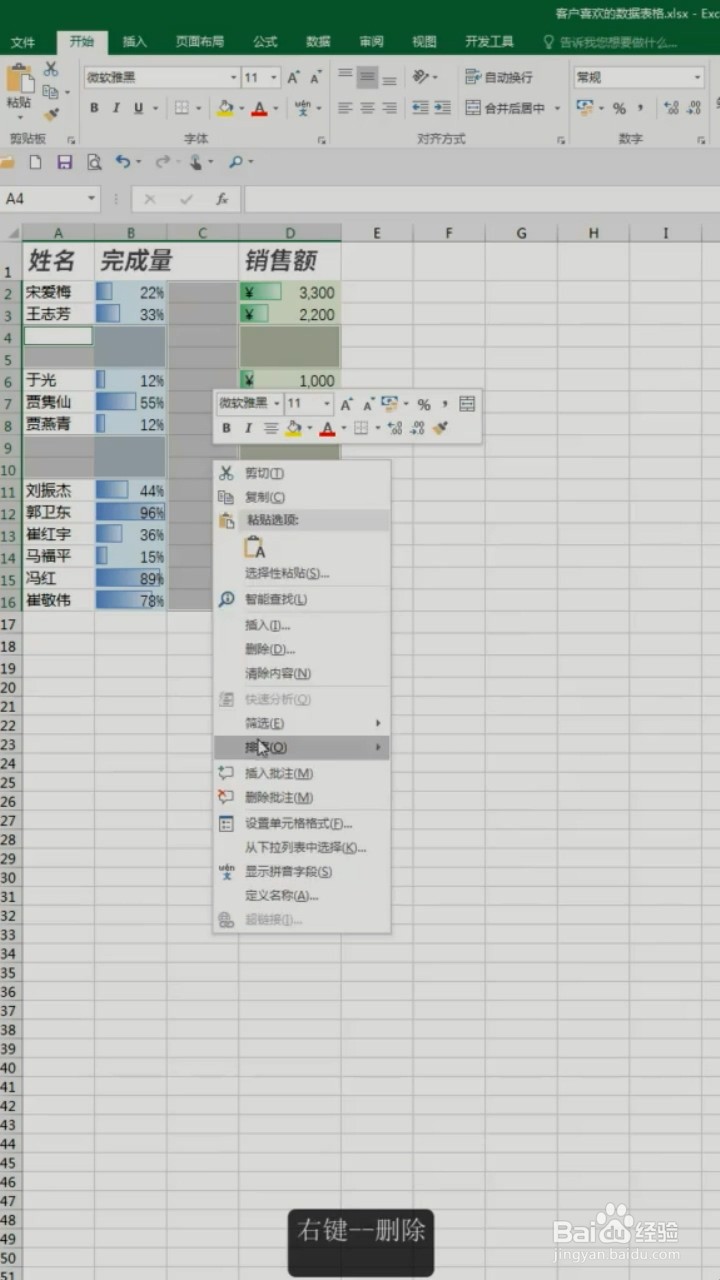Open the 文件 file tab
The height and width of the screenshot is (1280, 720).
[23, 42]
